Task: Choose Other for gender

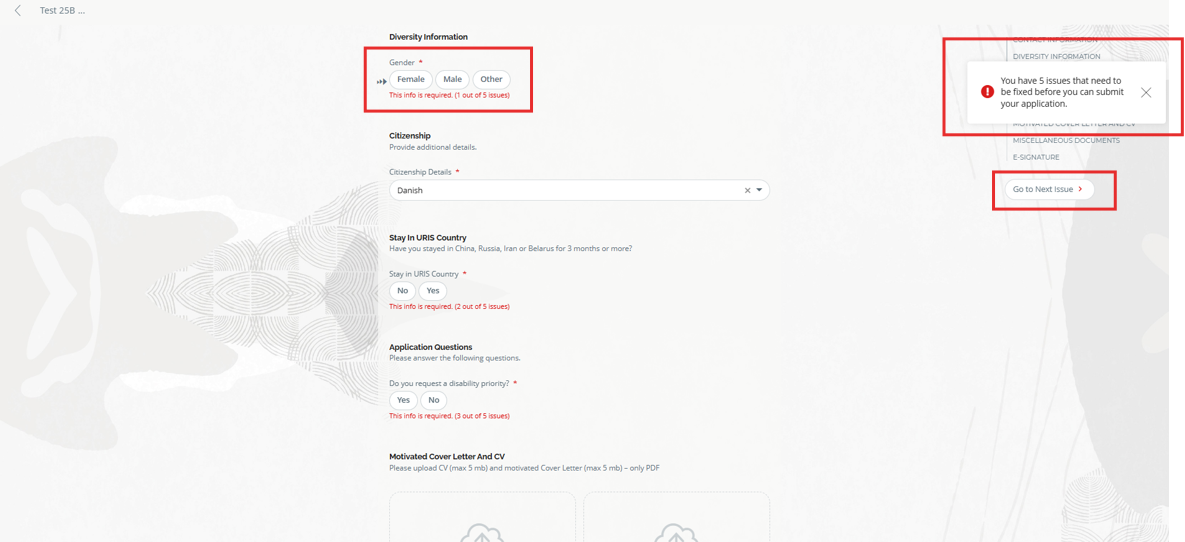Action: tap(491, 80)
